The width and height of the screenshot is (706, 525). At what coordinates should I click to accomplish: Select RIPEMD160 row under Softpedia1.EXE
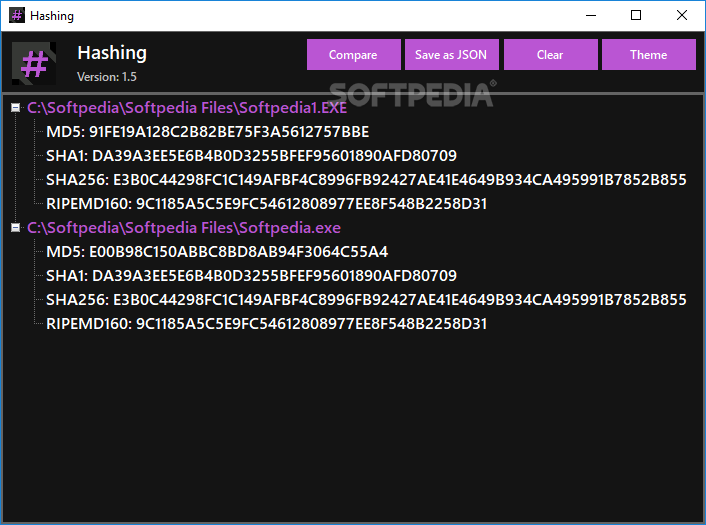267,204
